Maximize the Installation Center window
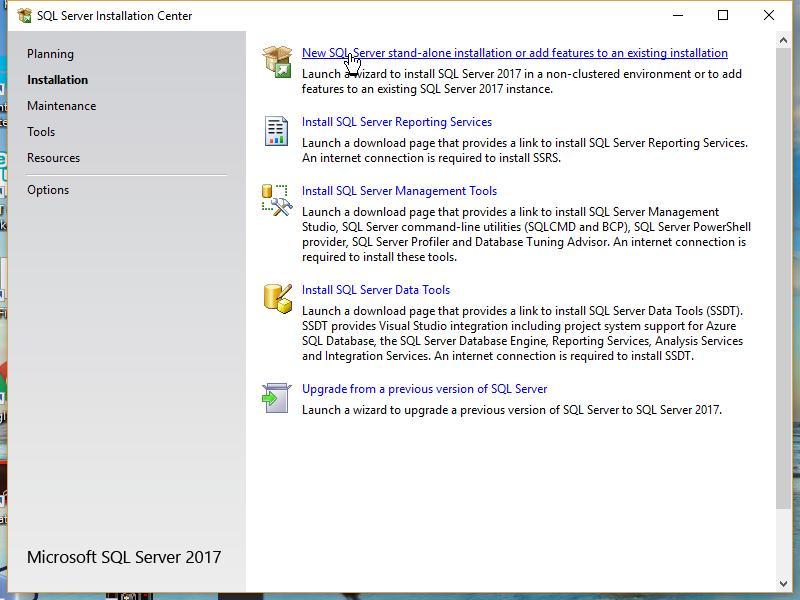 [x=722, y=15]
